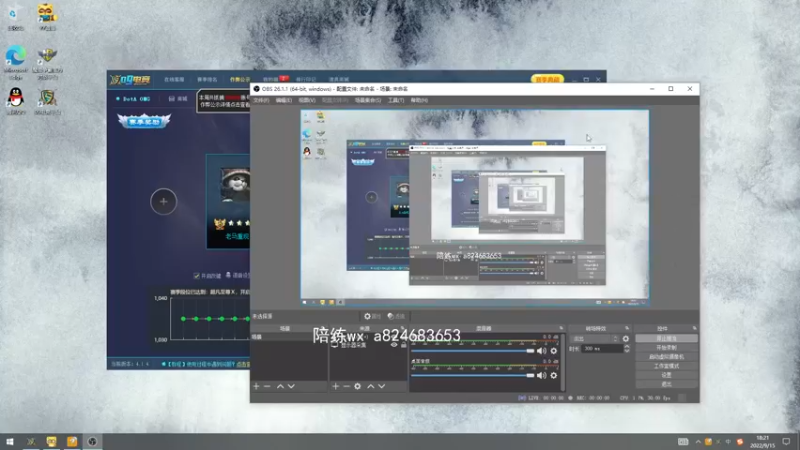800x450 pixels.
Task: Open the OBS Scene Collection menu
Action: tap(368, 101)
